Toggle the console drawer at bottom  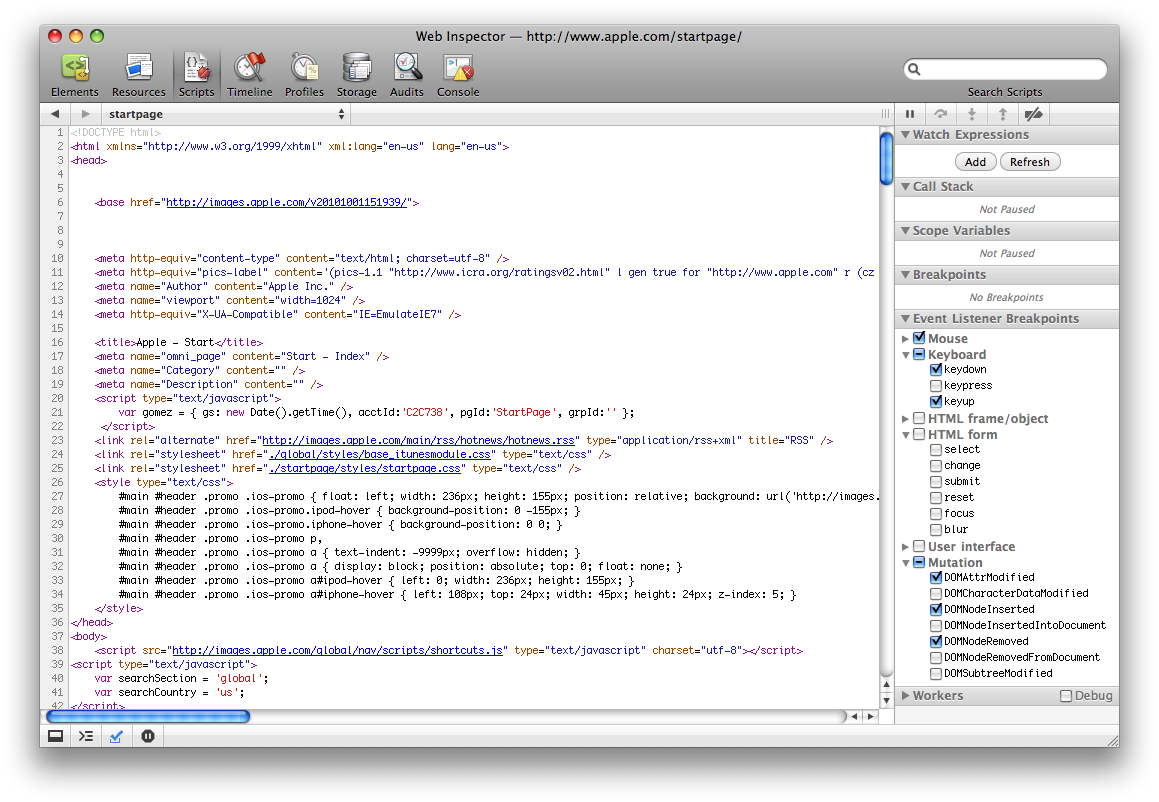55,736
